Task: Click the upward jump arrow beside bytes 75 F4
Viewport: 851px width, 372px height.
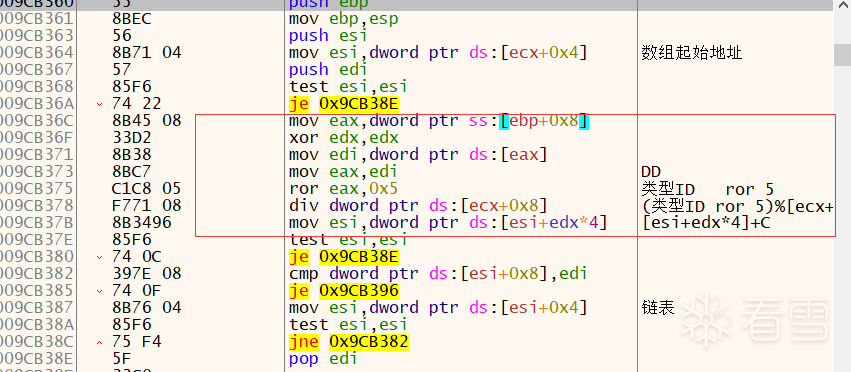Action: pyautogui.click(x=99, y=342)
